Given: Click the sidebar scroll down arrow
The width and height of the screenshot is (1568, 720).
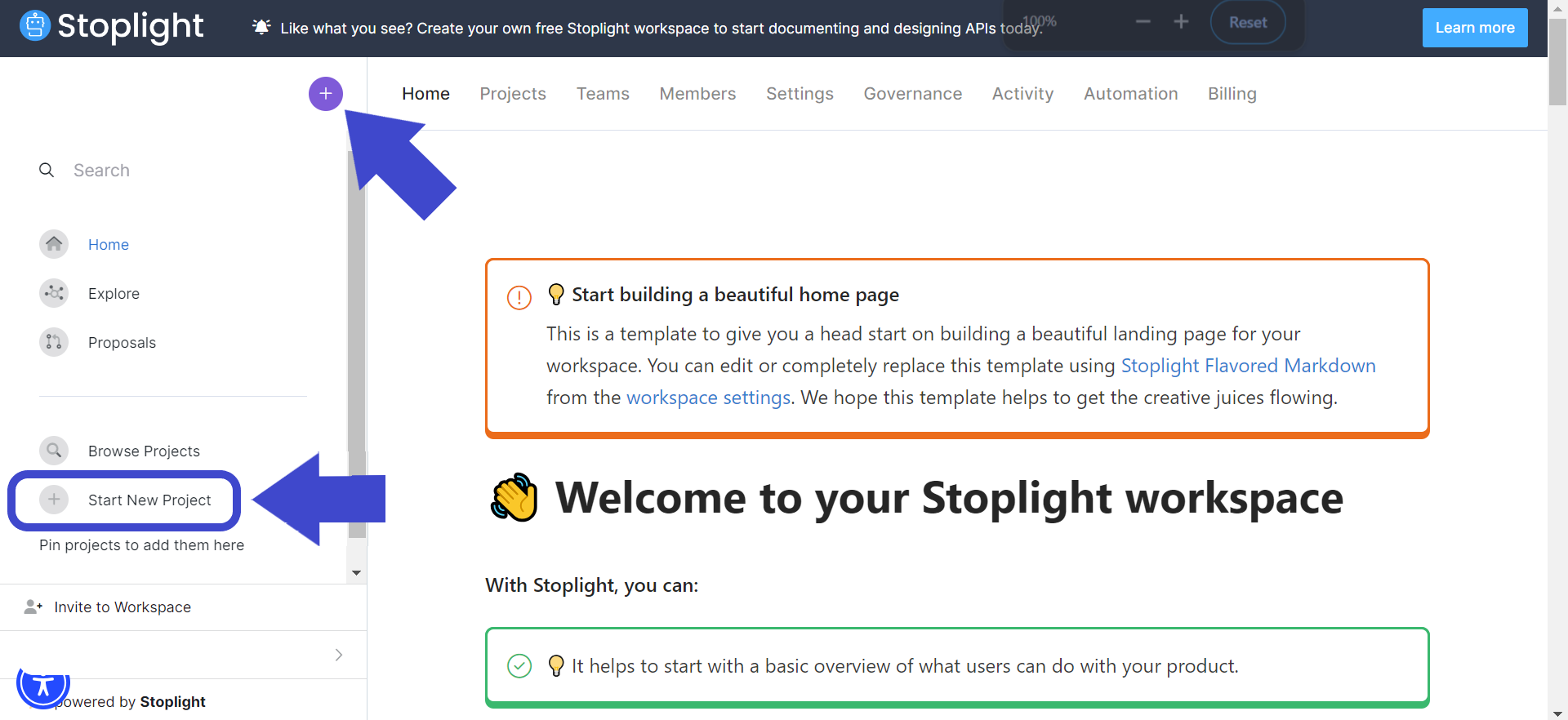Looking at the screenshot, I should [356, 573].
